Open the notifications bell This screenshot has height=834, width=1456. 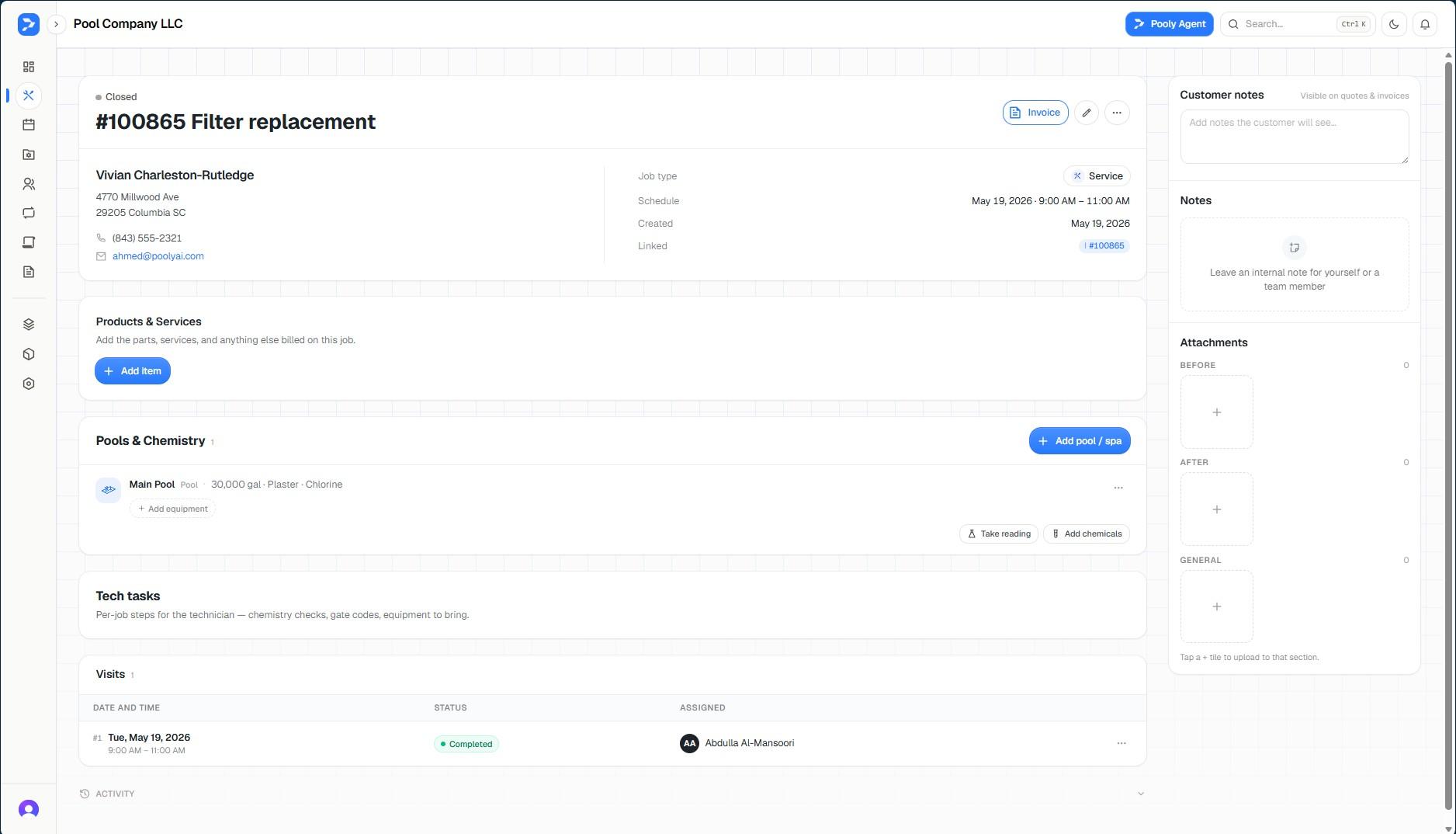click(x=1425, y=24)
